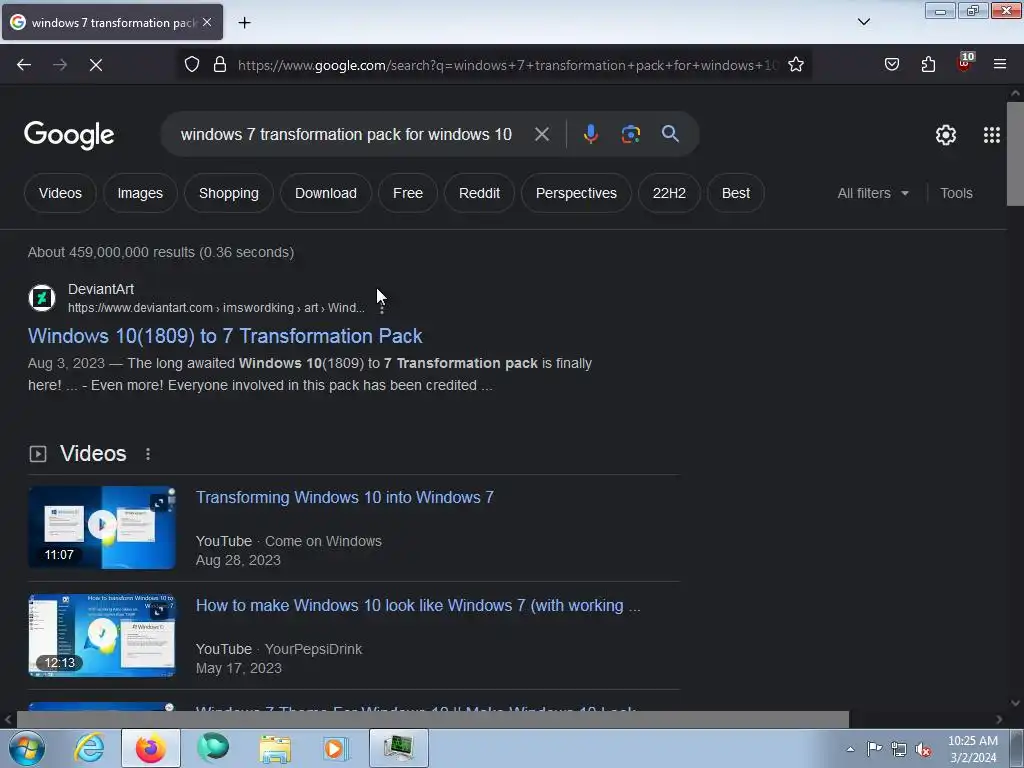Apply the Download filter chip
The image size is (1024, 768).
pos(326,193)
